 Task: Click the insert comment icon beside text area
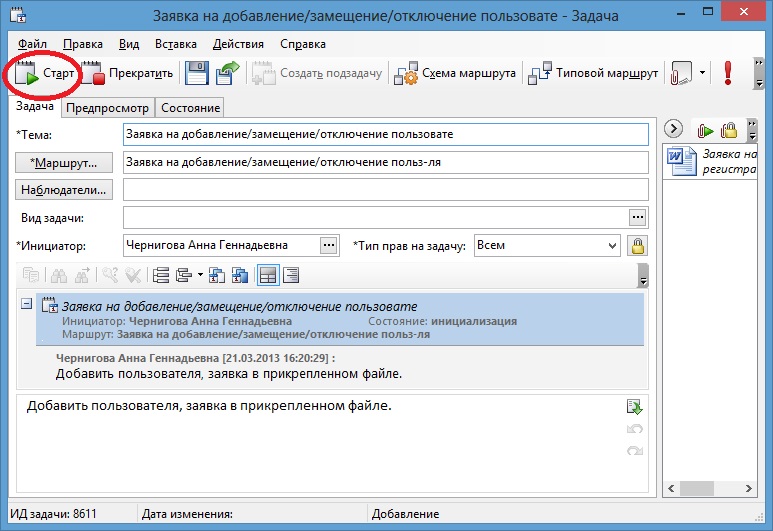[x=633, y=406]
